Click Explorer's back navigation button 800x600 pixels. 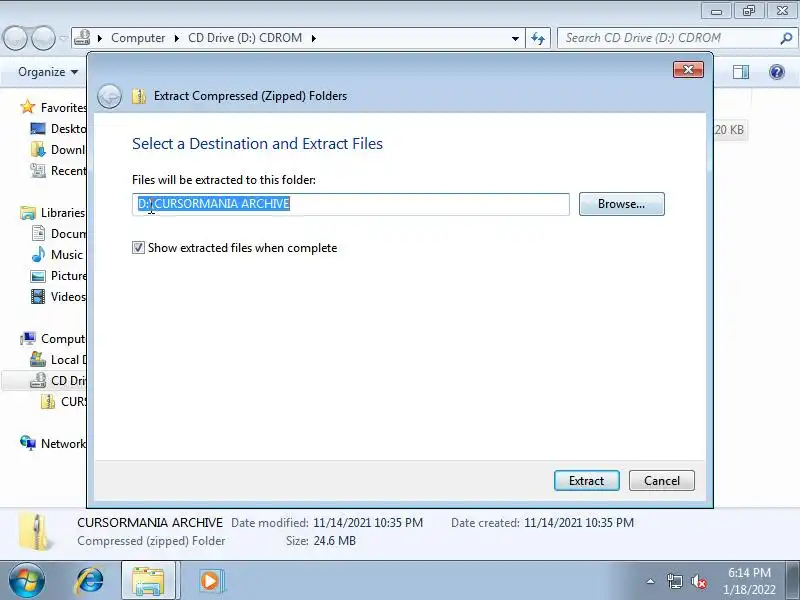click(14, 38)
